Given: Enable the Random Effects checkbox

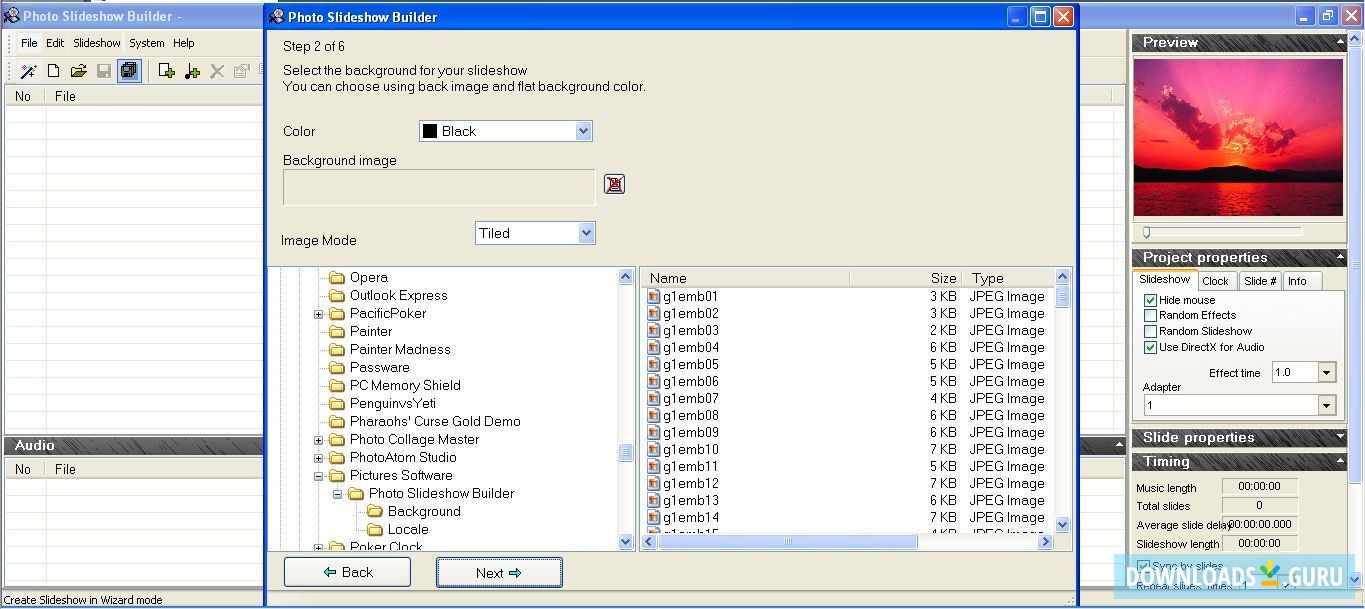Looking at the screenshot, I should (1150, 316).
